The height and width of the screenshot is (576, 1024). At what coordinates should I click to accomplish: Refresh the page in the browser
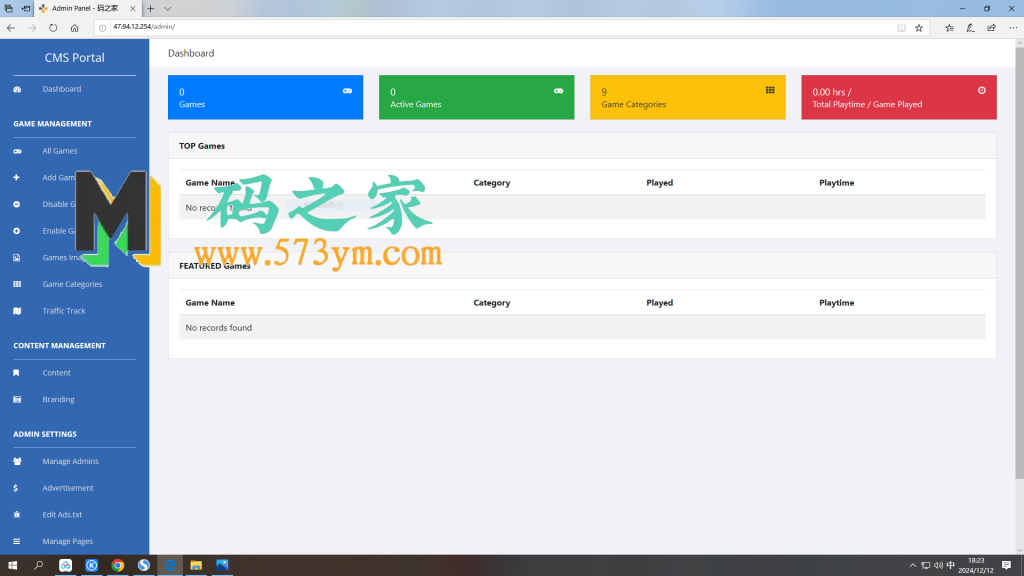pos(53,27)
